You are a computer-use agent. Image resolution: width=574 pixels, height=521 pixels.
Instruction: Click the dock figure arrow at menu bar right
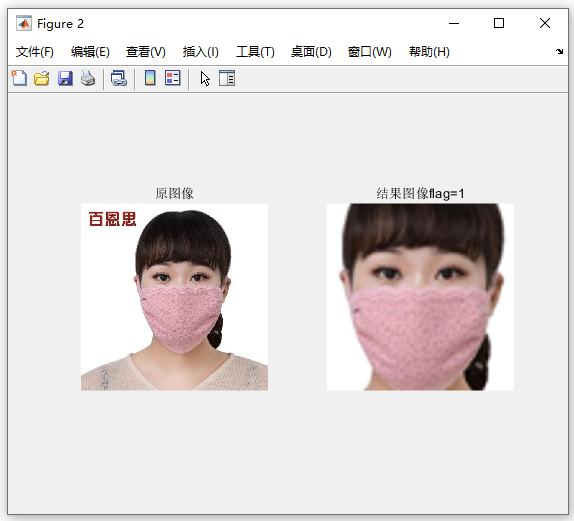click(x=559, y=51)
